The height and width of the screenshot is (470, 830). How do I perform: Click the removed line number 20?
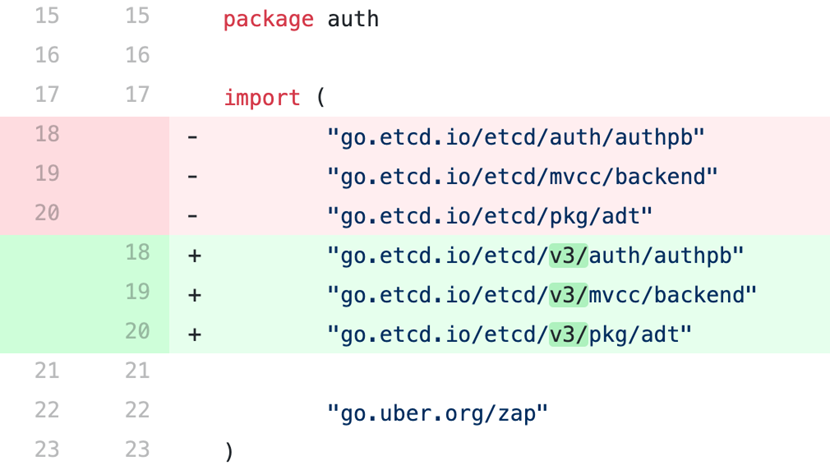tap(47, 213)
